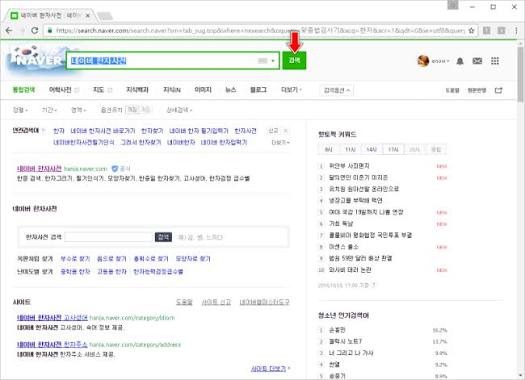Close the related searches with X
This screenshot has height=380, width=525.
click(286, 131)
